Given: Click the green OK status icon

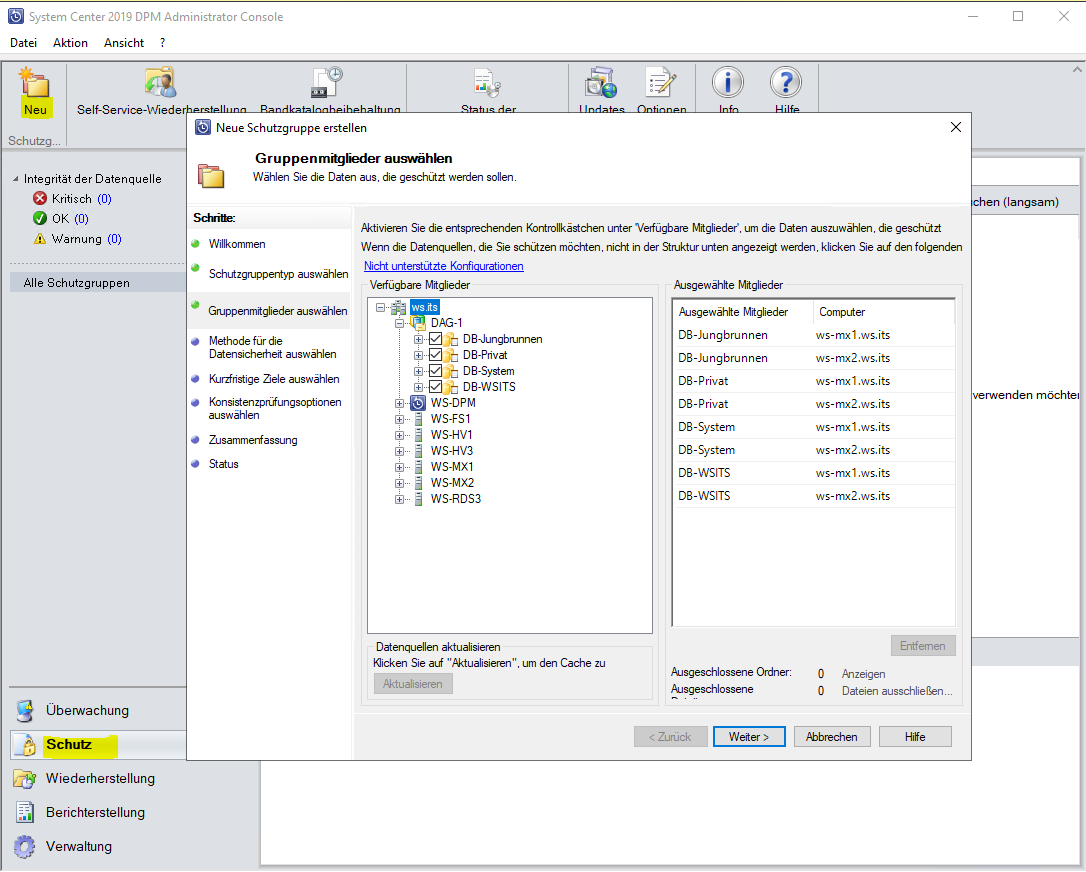Looking at the screenshot, I should (40, 219).
